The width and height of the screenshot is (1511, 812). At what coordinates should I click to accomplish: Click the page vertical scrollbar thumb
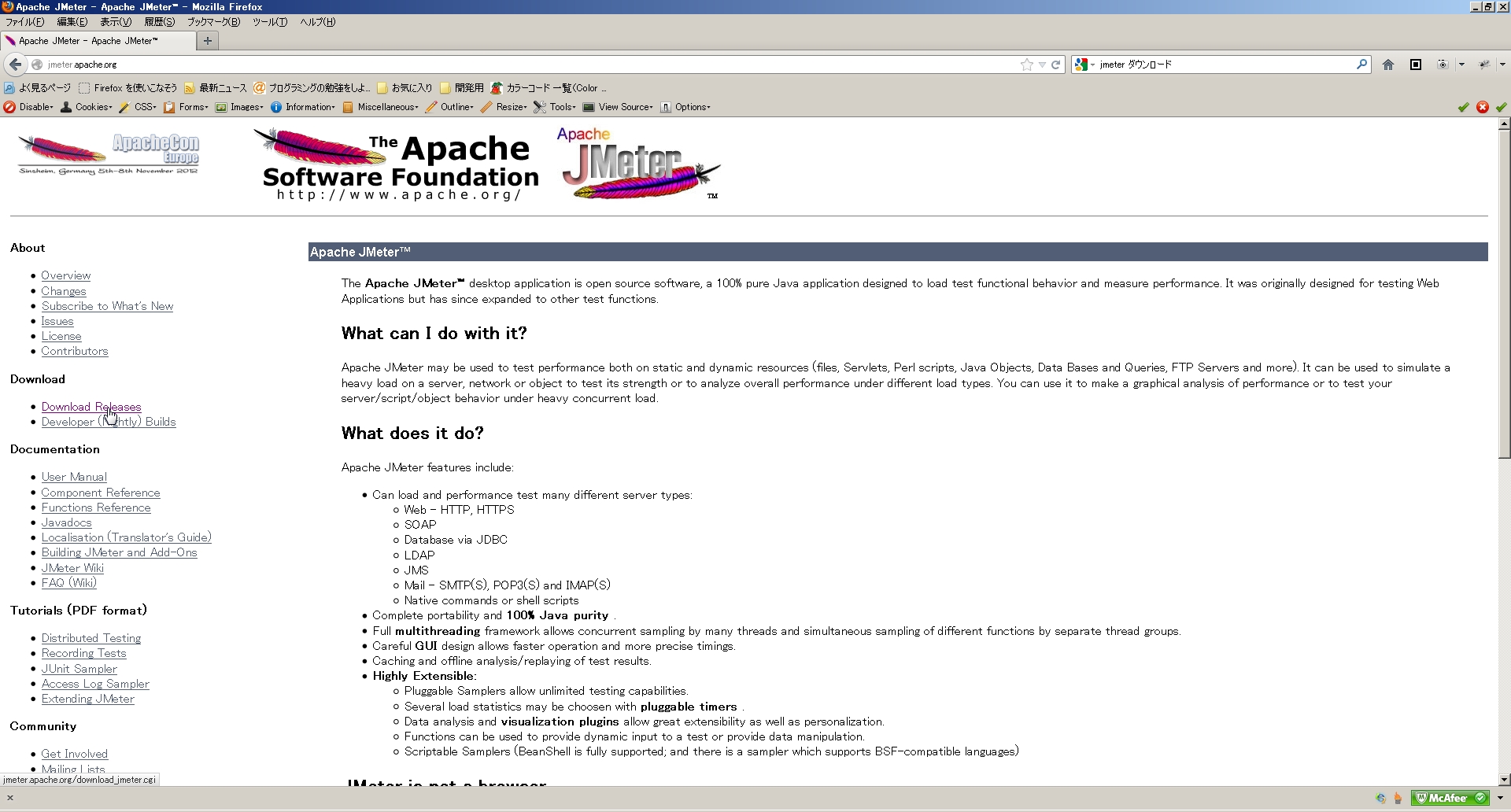point(1504,294)
